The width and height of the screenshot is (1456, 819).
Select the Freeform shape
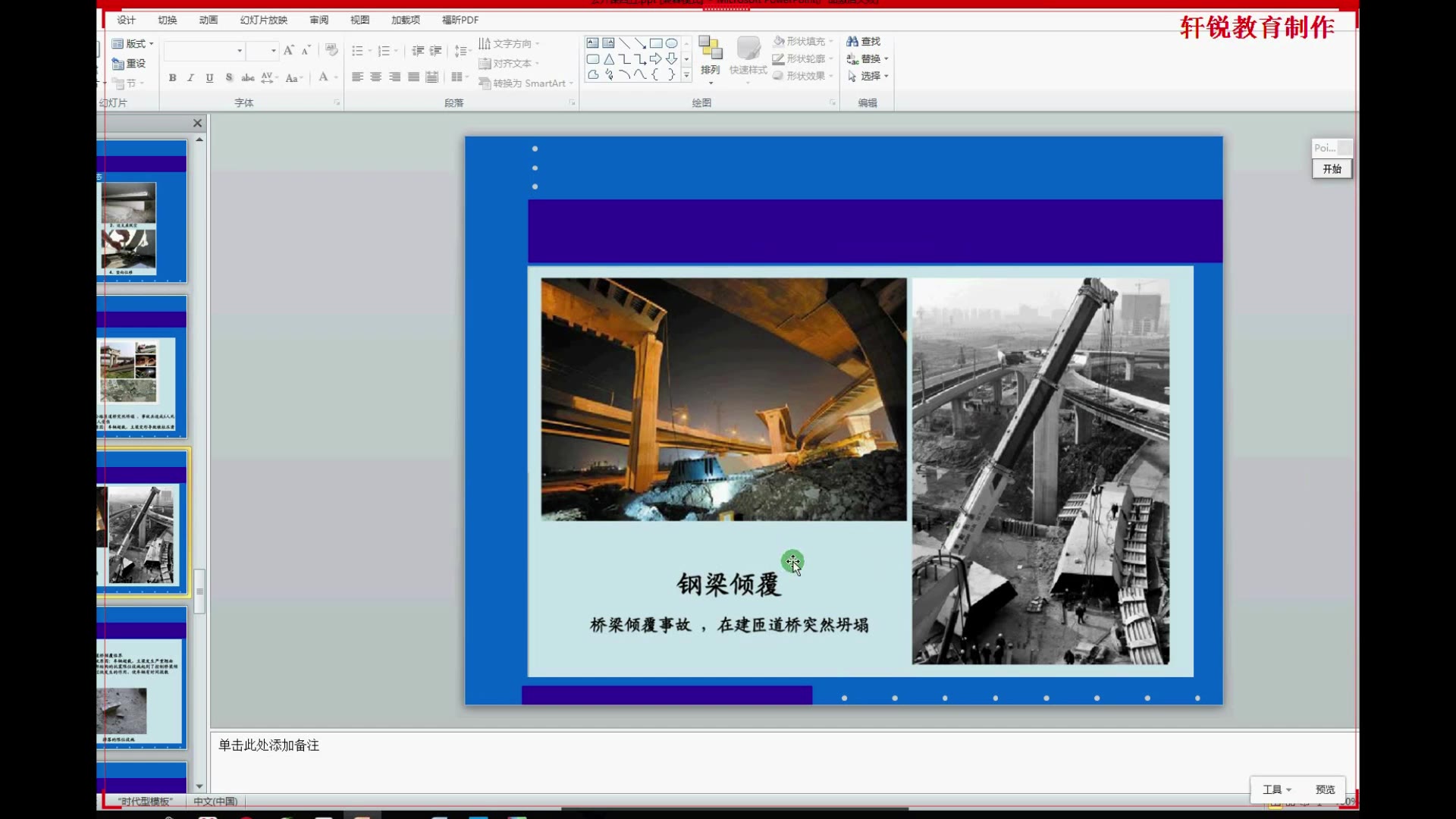point(592,75)
